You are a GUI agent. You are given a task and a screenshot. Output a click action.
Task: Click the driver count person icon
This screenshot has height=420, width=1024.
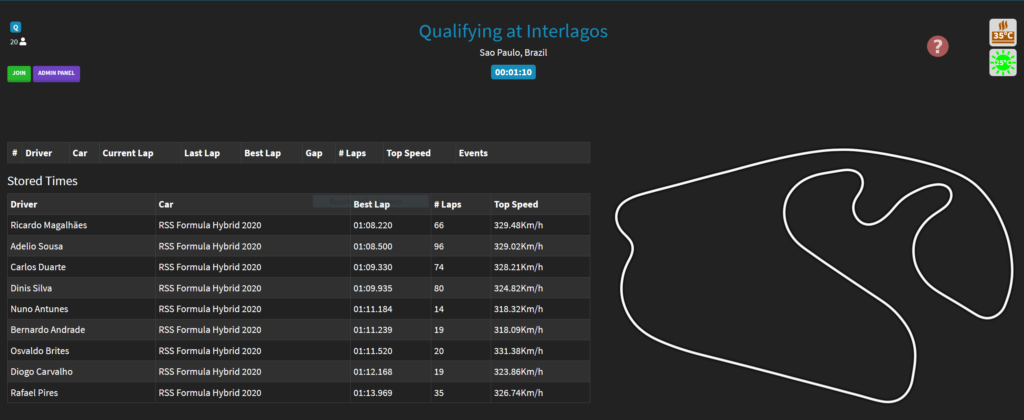tap(23, 42)
